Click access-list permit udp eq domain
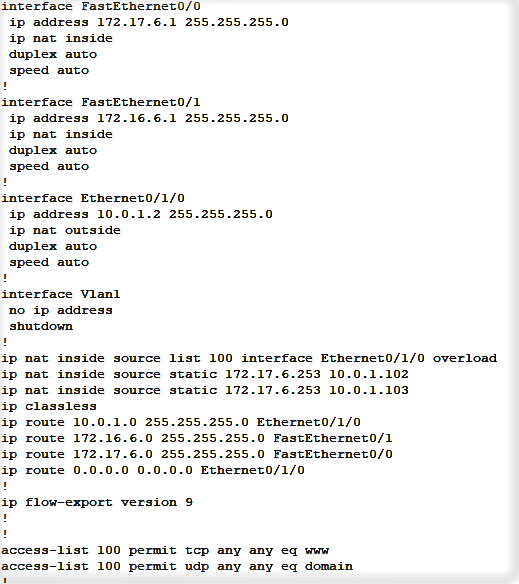The image size is (519, 584). tap(177, 566)
